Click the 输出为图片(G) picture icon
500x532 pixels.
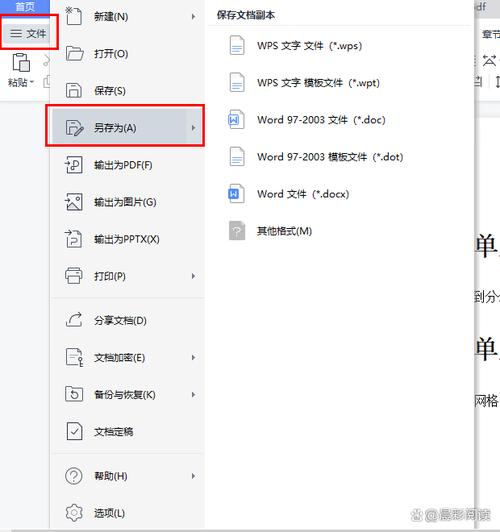[74, 202]
